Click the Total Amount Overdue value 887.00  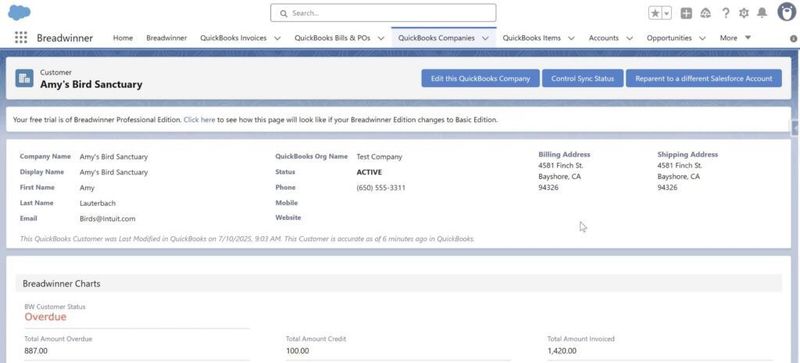[x=36, y=351]
